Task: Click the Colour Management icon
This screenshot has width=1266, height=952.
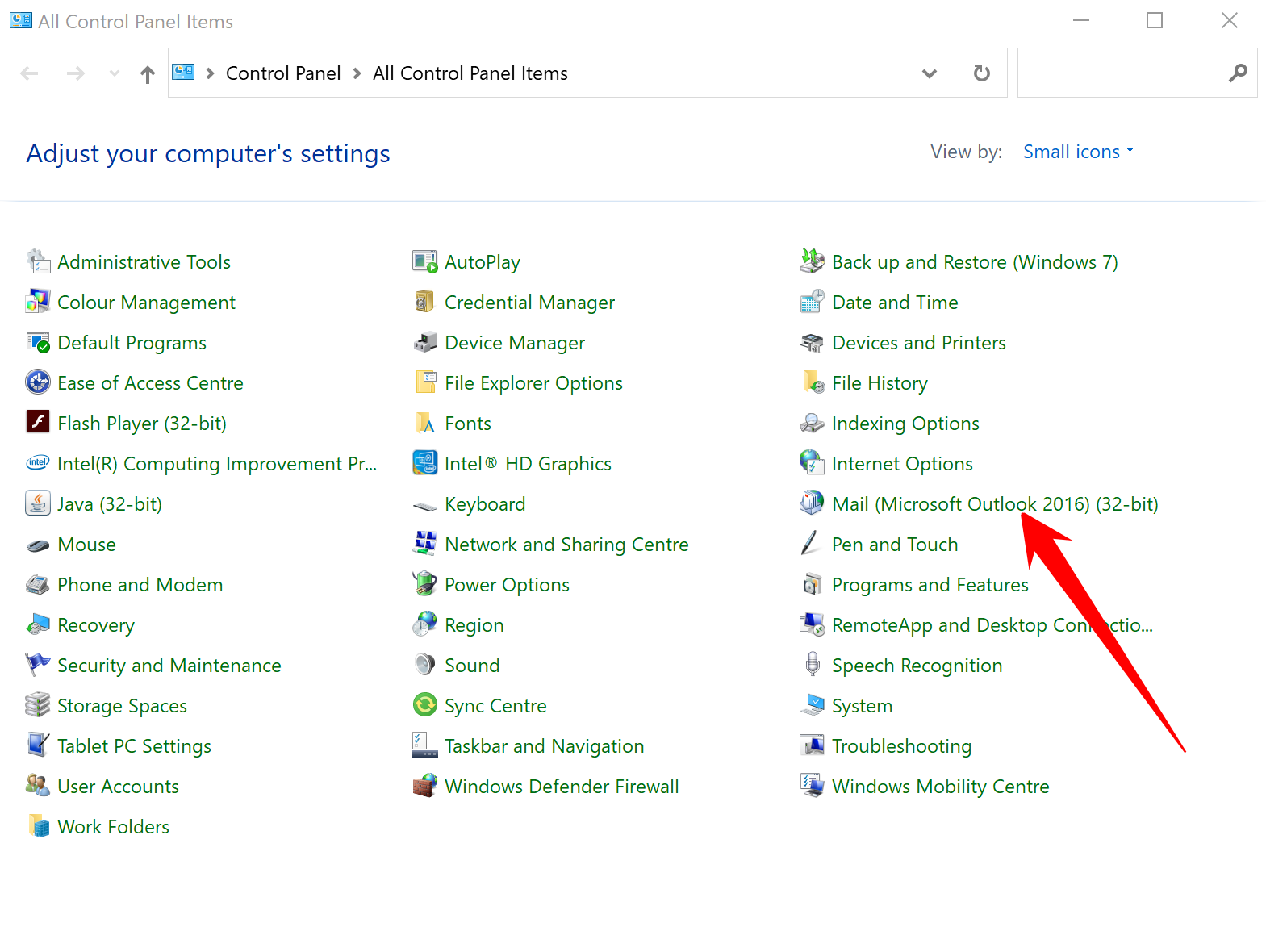Action: point(38,302)
